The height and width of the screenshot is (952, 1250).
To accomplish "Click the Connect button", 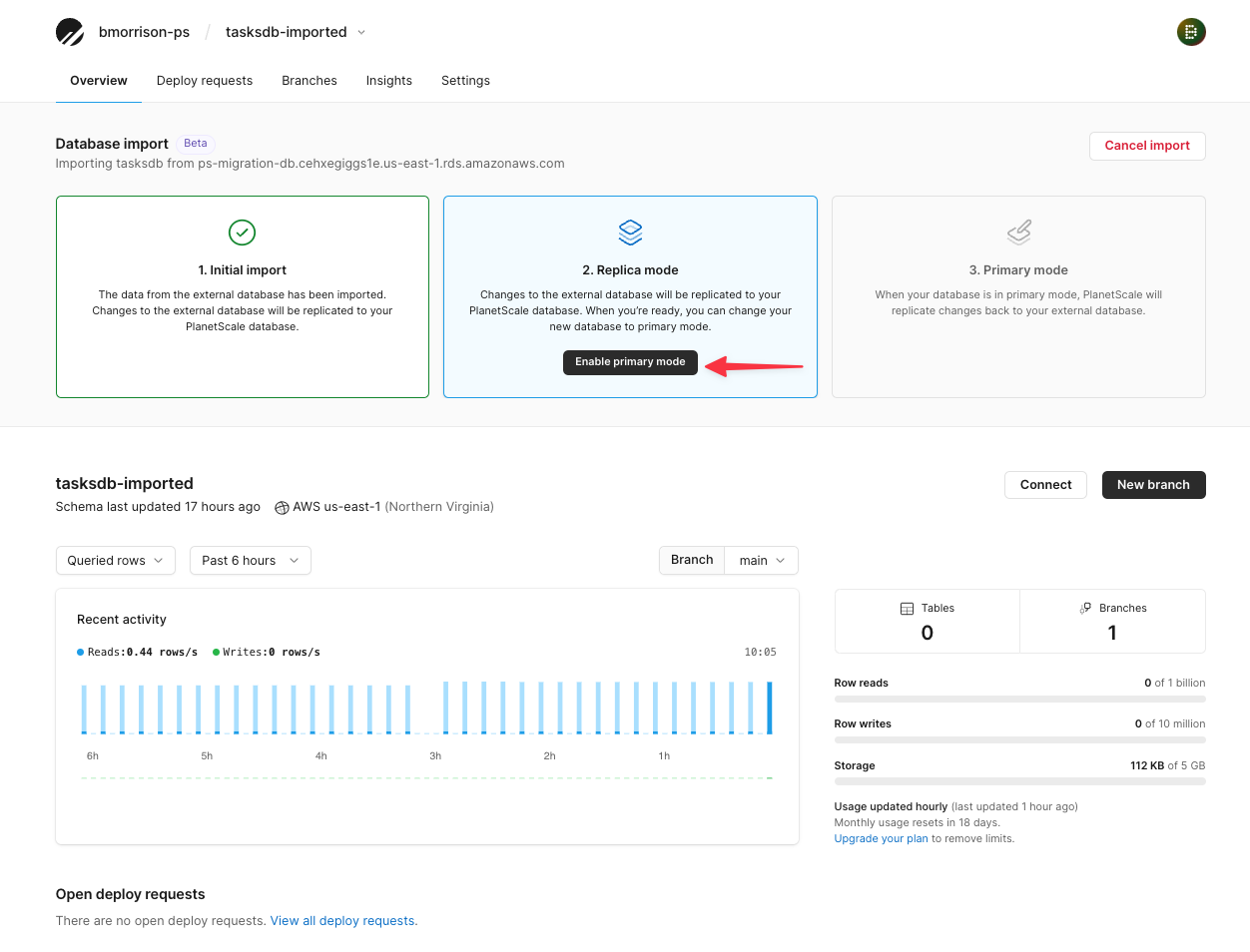I will 1045,485.
